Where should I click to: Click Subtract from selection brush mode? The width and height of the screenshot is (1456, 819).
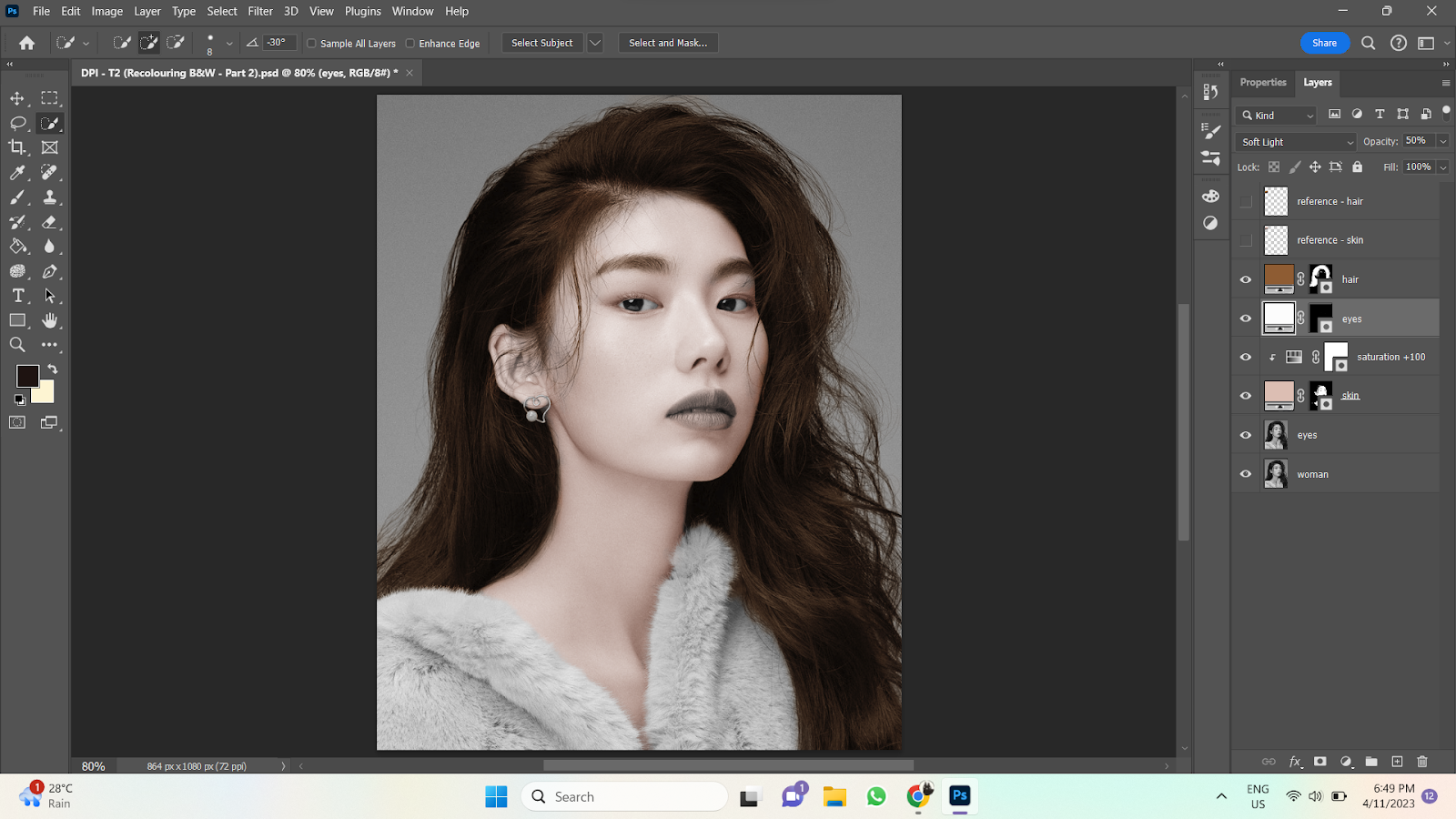(177, 43)
